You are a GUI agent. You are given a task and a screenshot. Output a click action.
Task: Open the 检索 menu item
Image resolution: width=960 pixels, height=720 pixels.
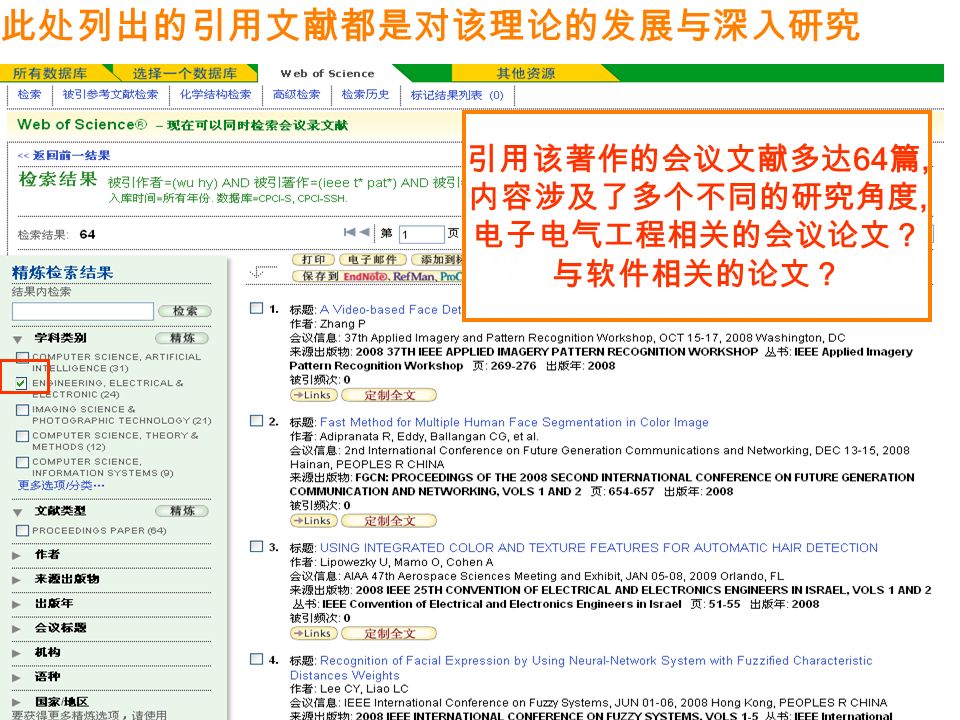coord(29,94)
